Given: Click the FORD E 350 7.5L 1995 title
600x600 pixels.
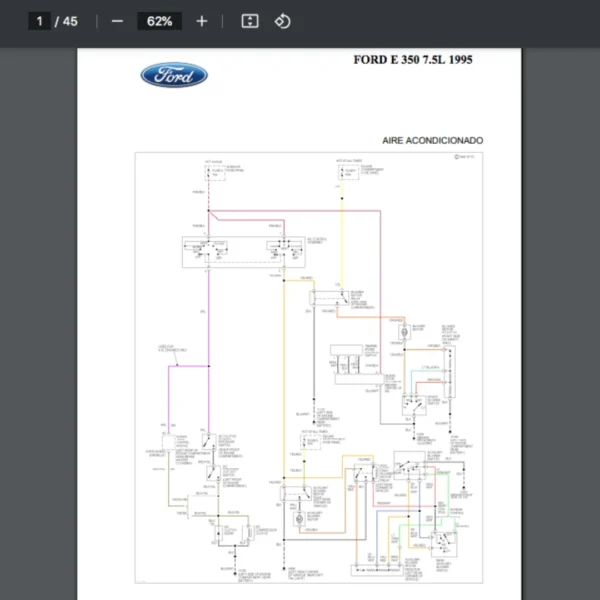Looking at the screenshot, I should tap(413, 60).
